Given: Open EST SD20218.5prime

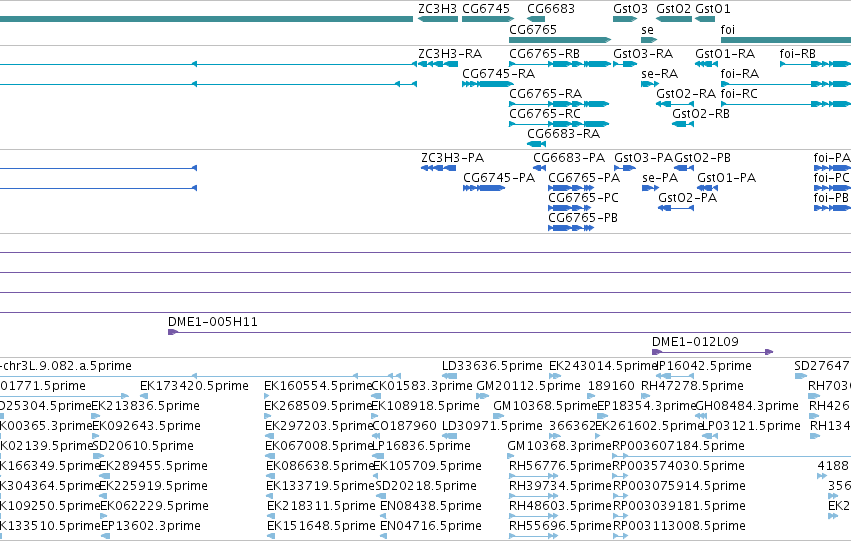Looking at the screenshot, I should (426, 486).
